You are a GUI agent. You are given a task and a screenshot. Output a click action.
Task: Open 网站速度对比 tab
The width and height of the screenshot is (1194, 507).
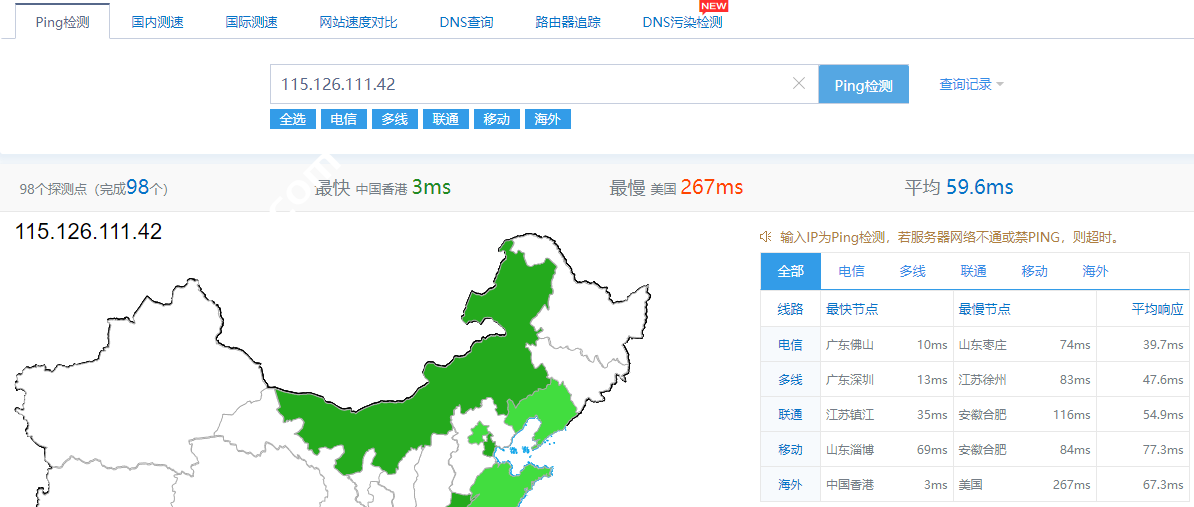click(x=358, y=22)
